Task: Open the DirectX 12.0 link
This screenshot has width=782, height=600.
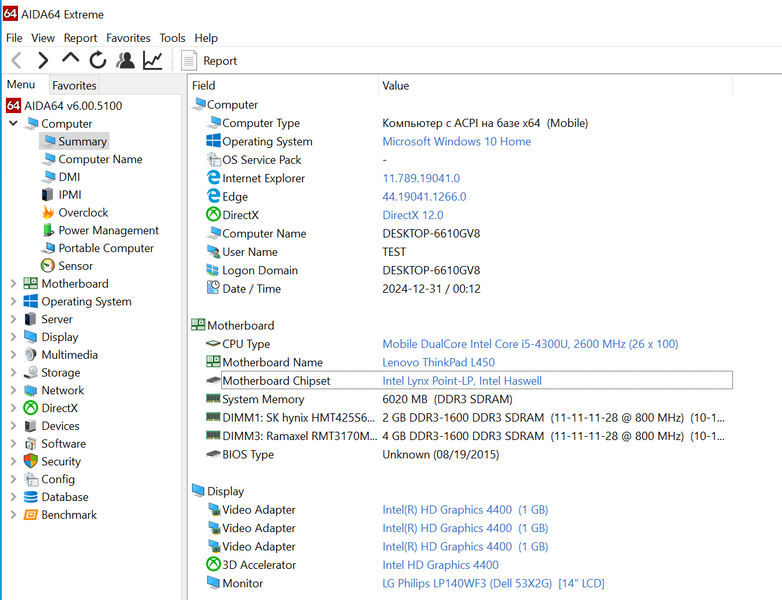Action: click(x=412, y=215)
